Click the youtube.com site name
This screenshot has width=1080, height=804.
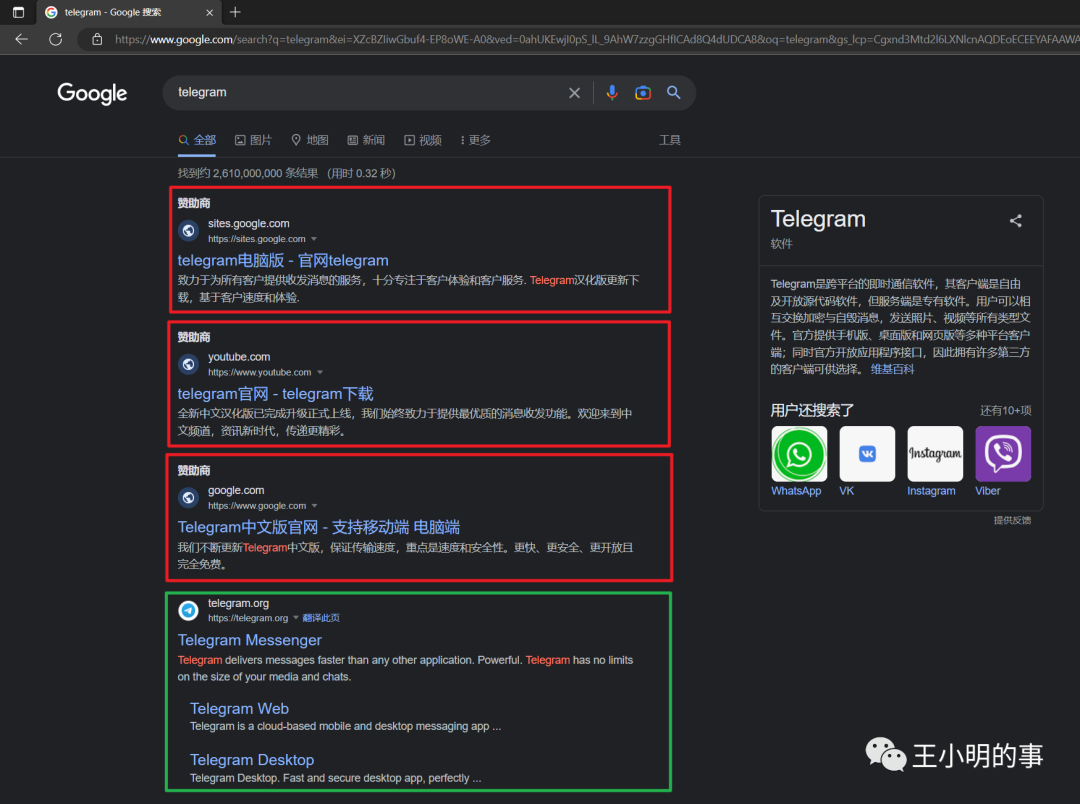[x=239, y=357]
